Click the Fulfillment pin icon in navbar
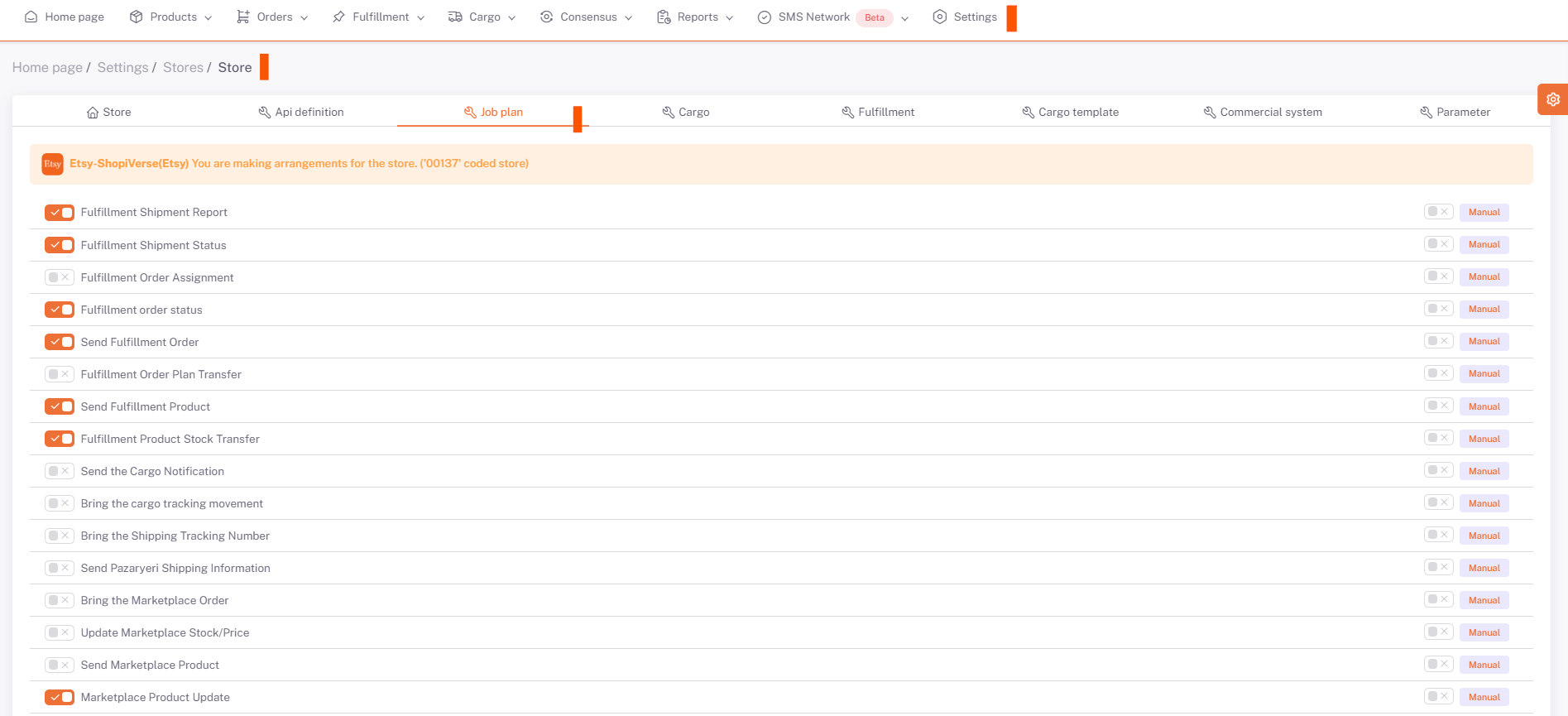The image size is (1568, 716). (x=338, y=17)
